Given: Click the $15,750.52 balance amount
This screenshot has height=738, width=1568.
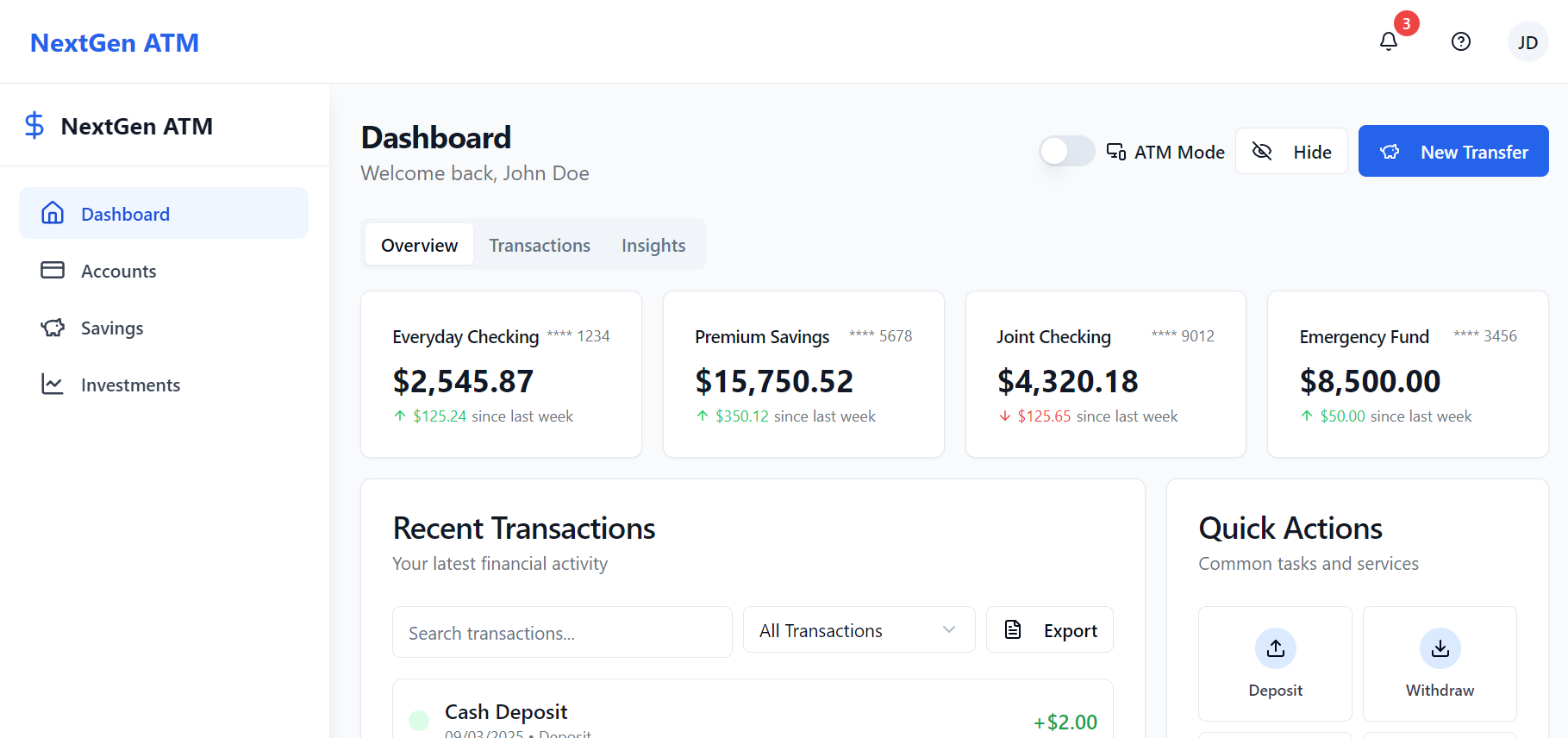Looking at the screenshot, I should (774, 380).
